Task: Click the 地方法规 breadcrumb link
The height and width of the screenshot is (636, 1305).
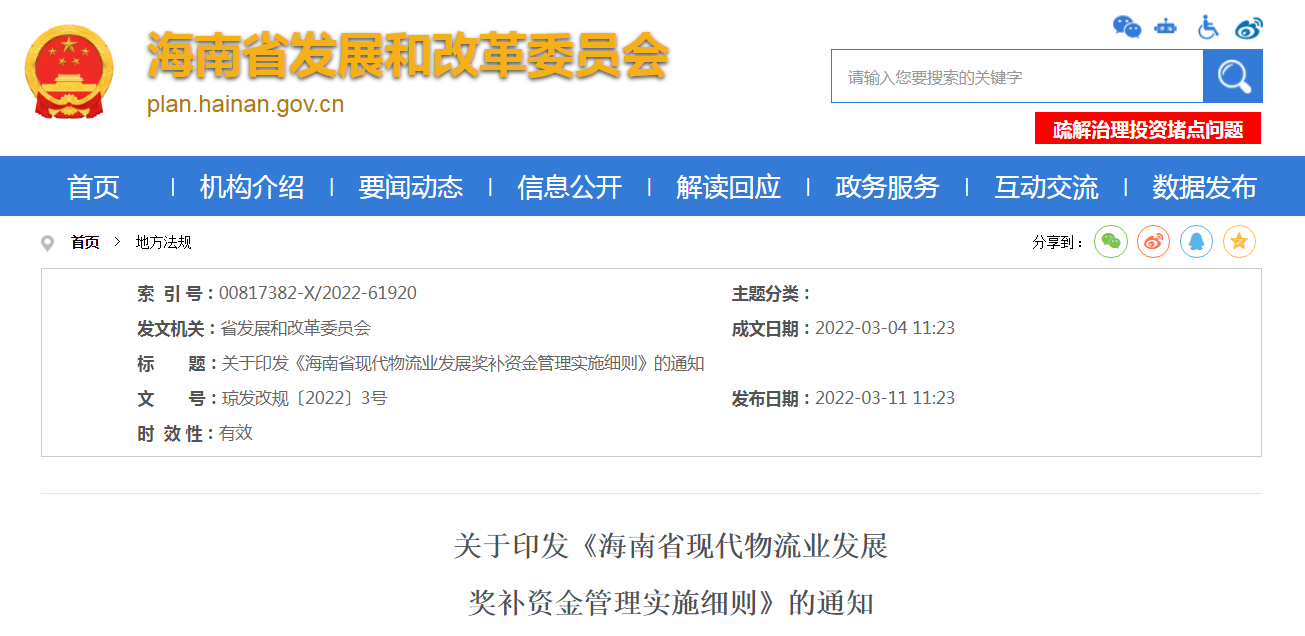Action: click(x=163, y=242)
